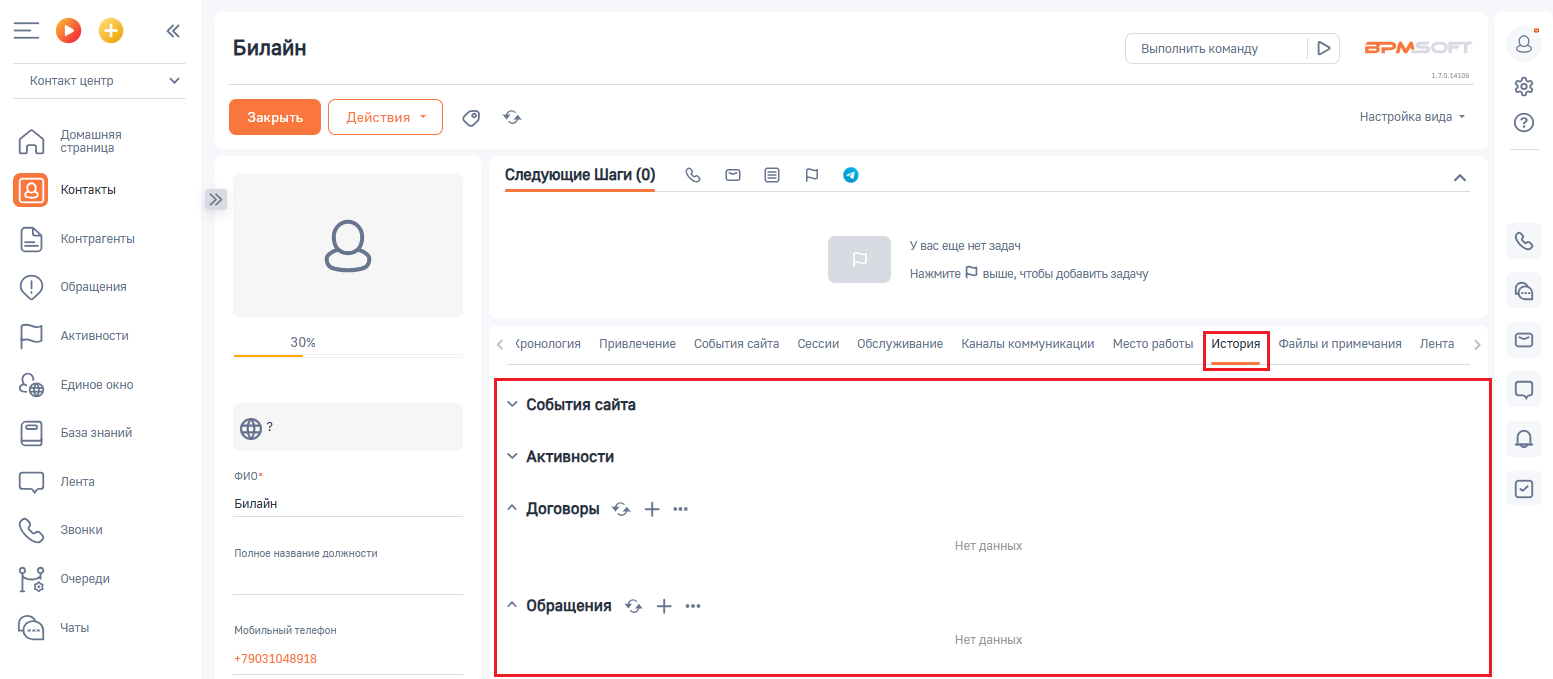Switch to the Место работы tab
This screenshot has width=1553, height=679.
click(1153, 344)
